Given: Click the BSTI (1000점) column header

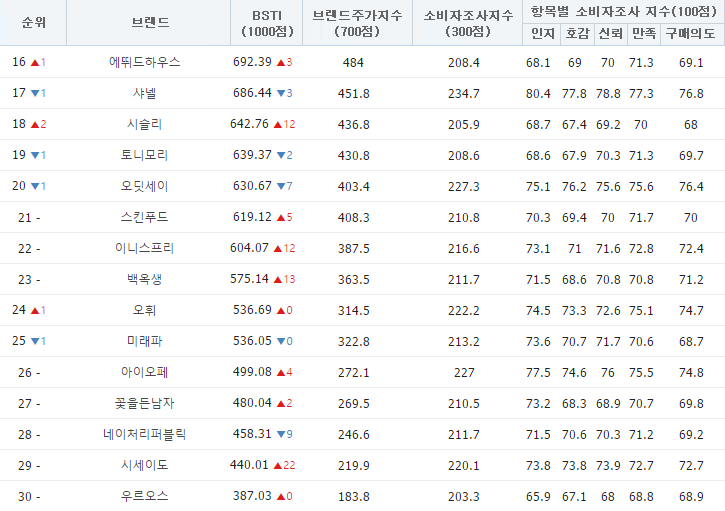Looking at the screenshot, I should pos(267,23).
